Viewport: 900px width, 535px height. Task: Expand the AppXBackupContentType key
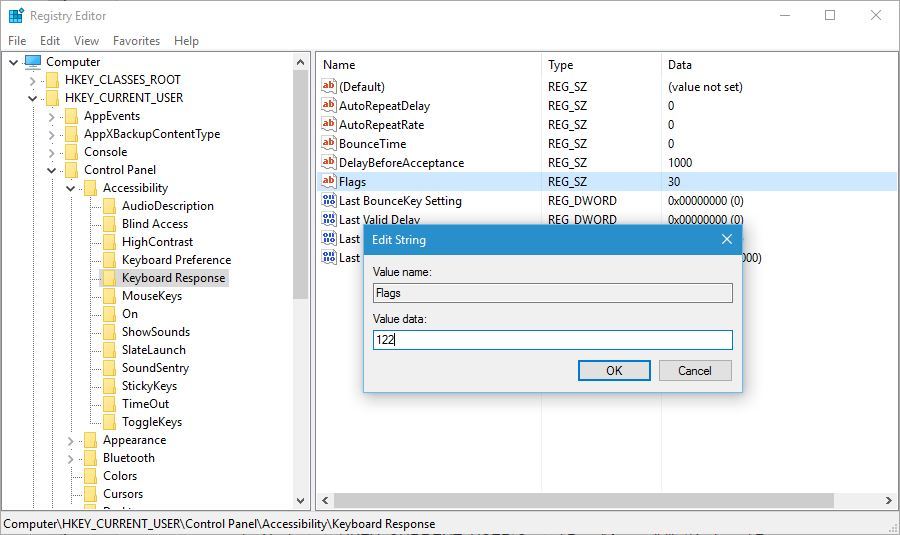tap(52, 134)
